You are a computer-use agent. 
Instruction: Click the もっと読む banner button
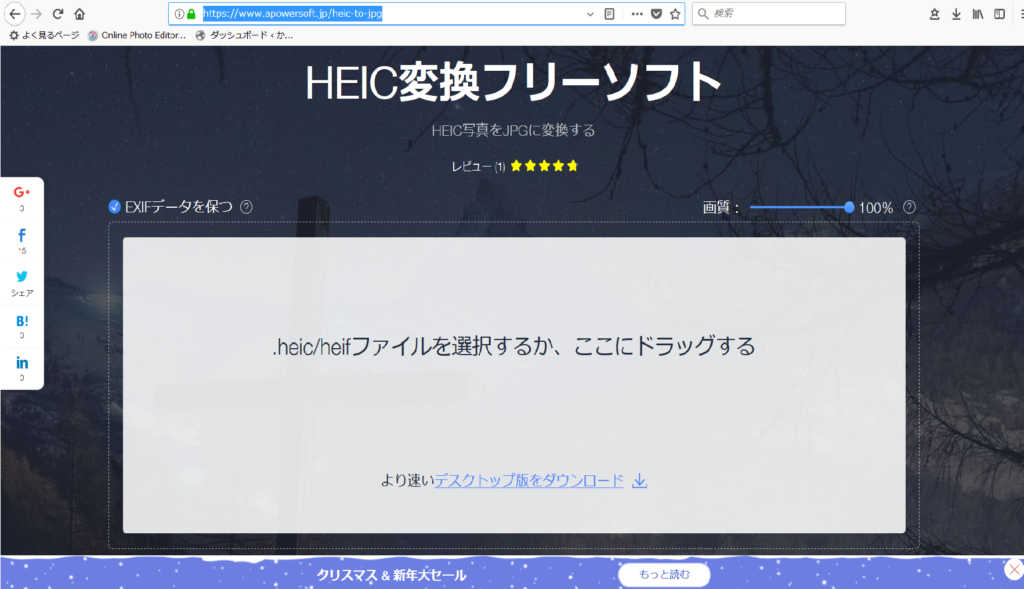[x=664, y=575]
